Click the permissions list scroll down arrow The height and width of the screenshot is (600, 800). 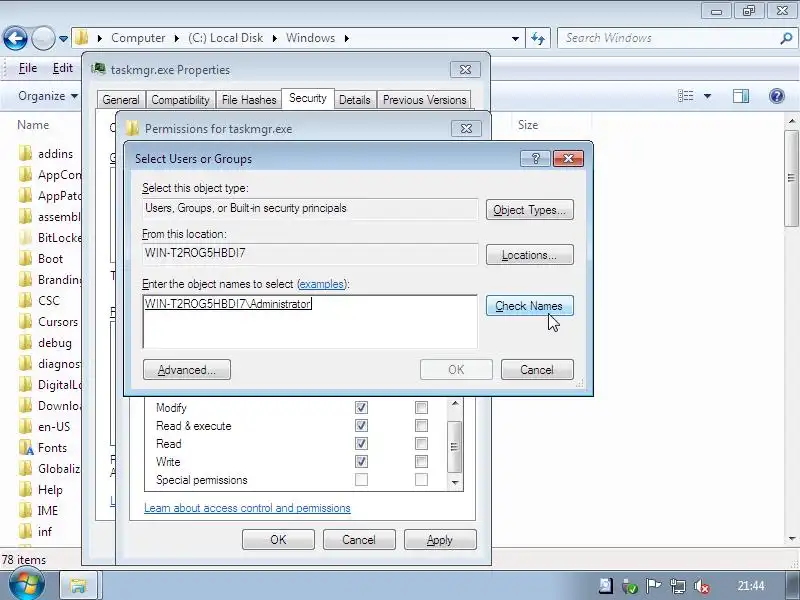pos(455,483)
